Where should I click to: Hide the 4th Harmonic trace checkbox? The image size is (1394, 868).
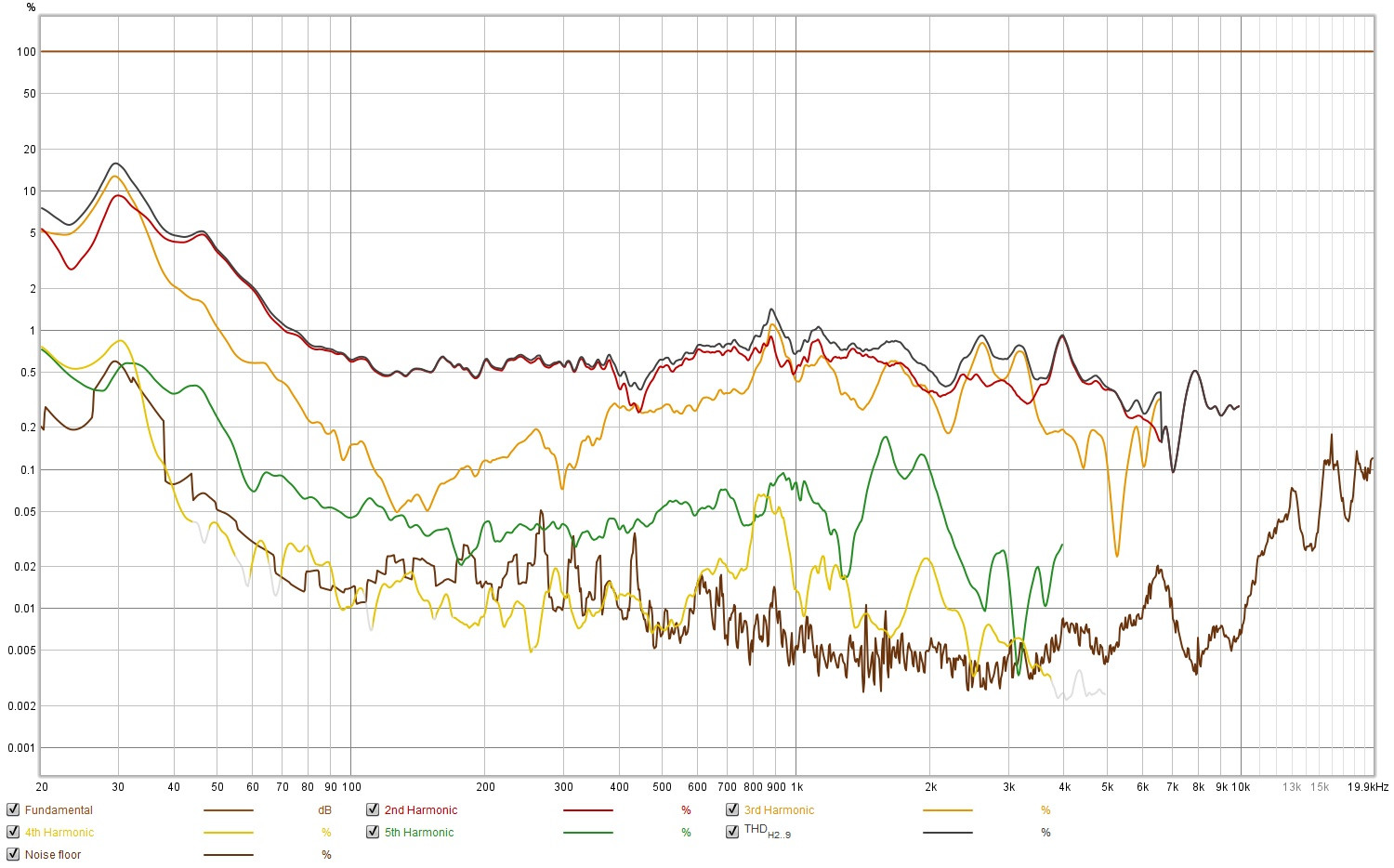[x=13, y=832]
